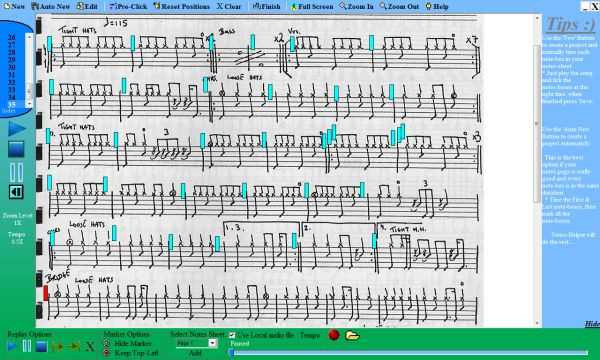Click the first green arrow replay marker icon
600x360 pixels.
(x=57, y=347)
